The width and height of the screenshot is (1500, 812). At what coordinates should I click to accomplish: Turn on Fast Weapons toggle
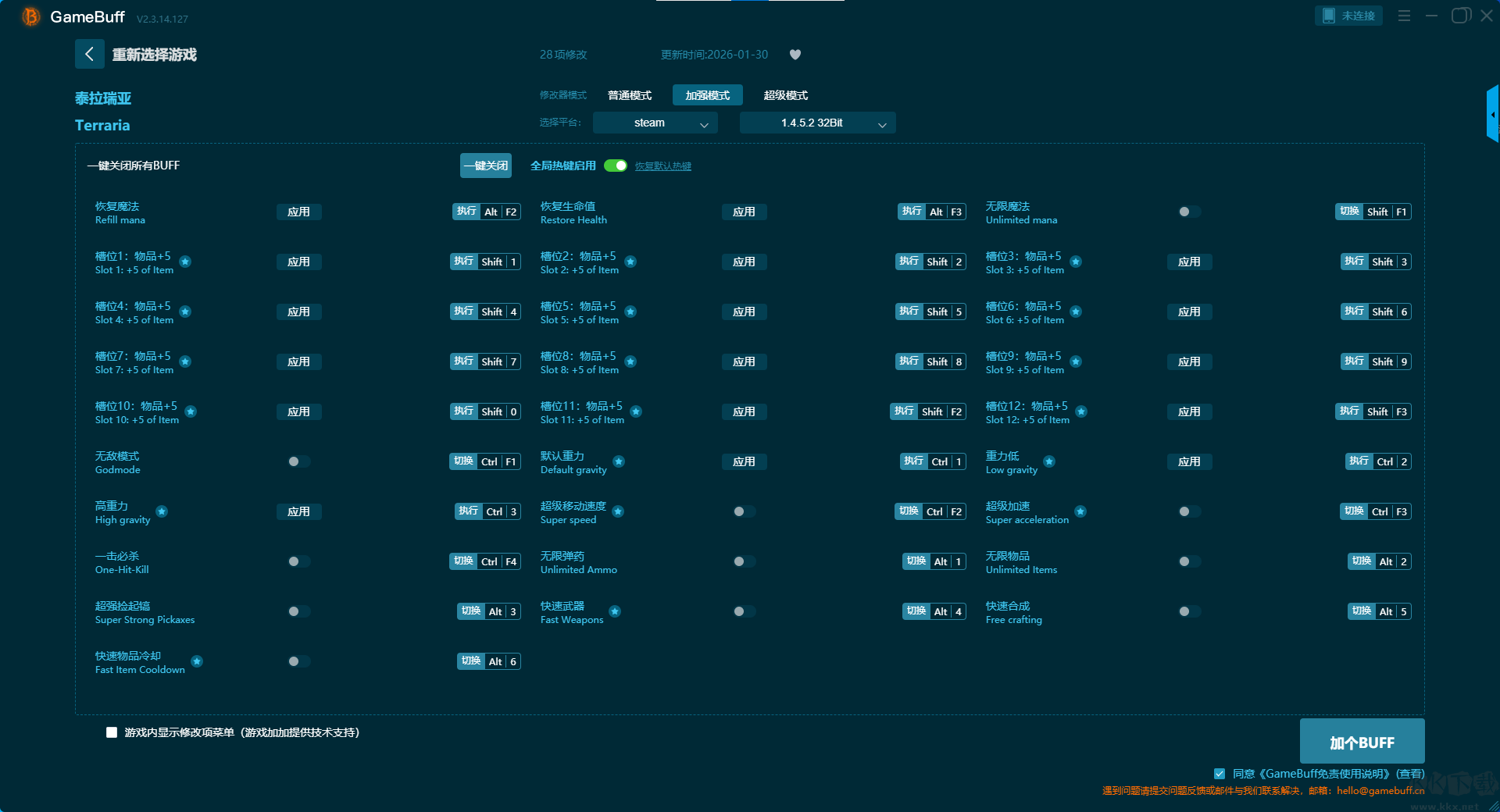(744, 611)
